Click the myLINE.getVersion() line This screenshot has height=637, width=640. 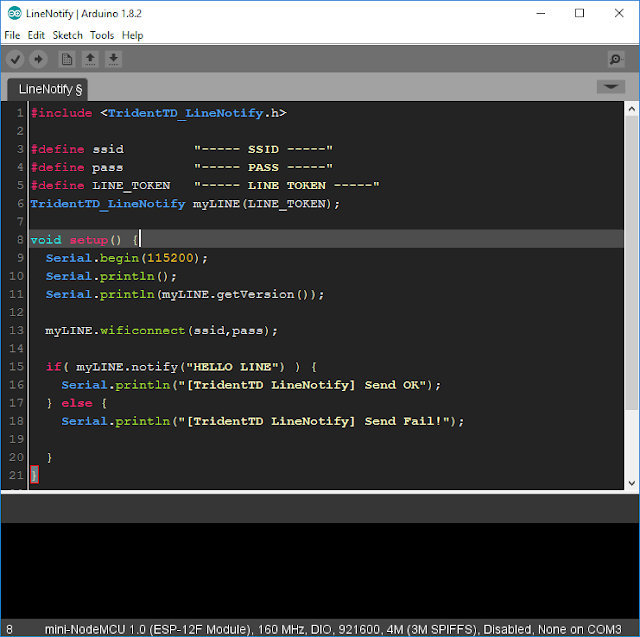coord(185,295)
